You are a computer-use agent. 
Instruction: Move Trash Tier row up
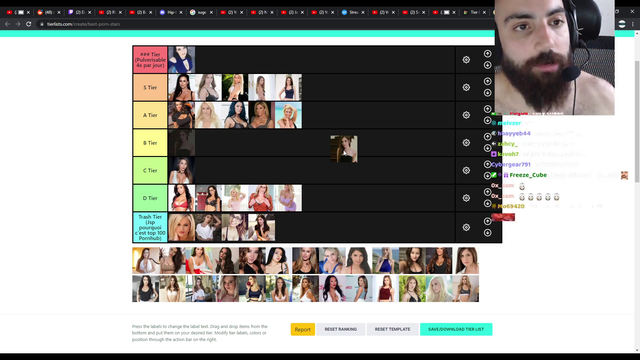tap(487, 221)
